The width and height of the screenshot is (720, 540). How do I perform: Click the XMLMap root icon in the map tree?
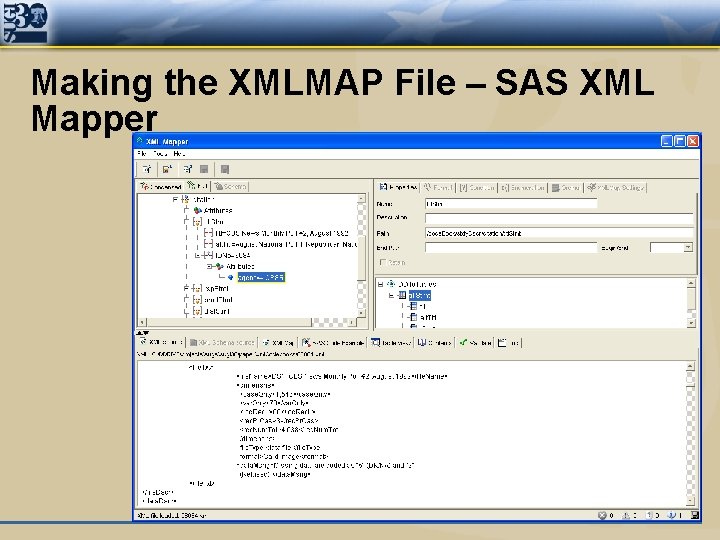click(x=391, y=284)
